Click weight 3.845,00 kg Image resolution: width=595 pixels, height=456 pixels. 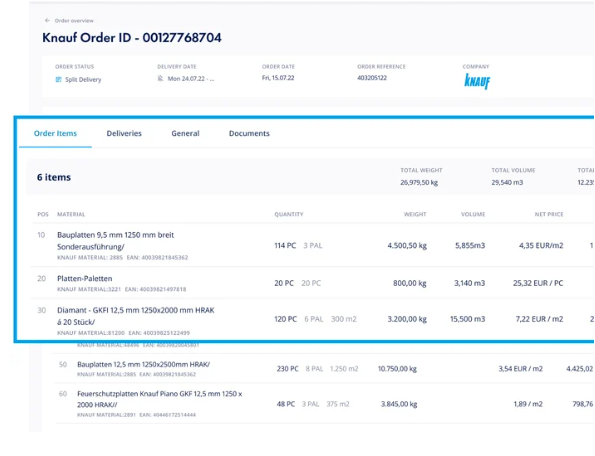click(x=399, y=404)
